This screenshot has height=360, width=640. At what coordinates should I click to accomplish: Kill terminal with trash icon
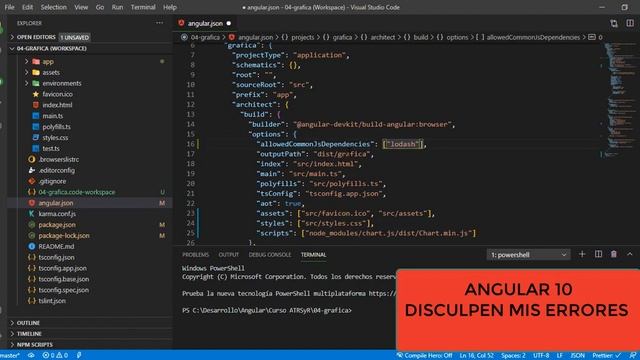[614, 254]
